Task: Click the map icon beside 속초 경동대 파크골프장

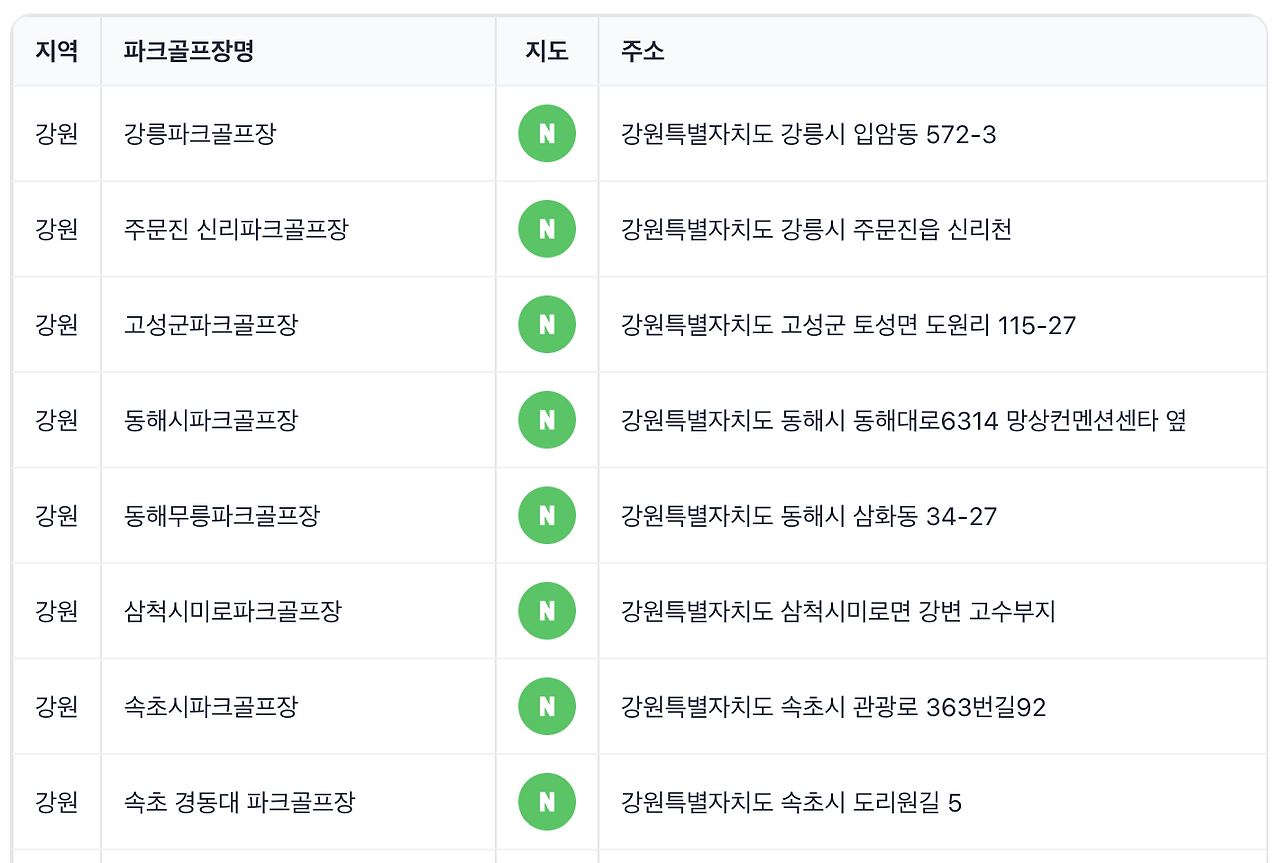Action: tap(546, 801)
